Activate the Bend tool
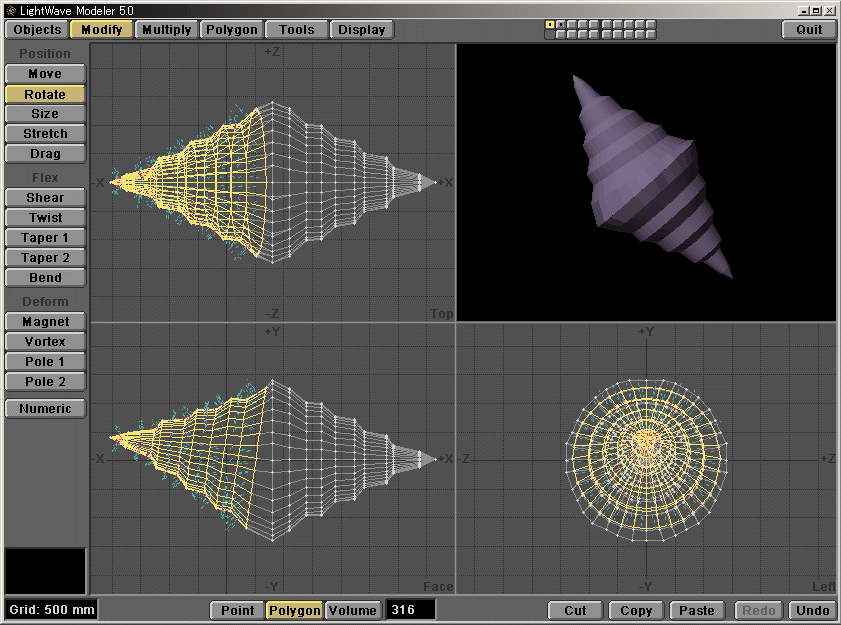Screen dimensions: 841x625 click(44, 277)
